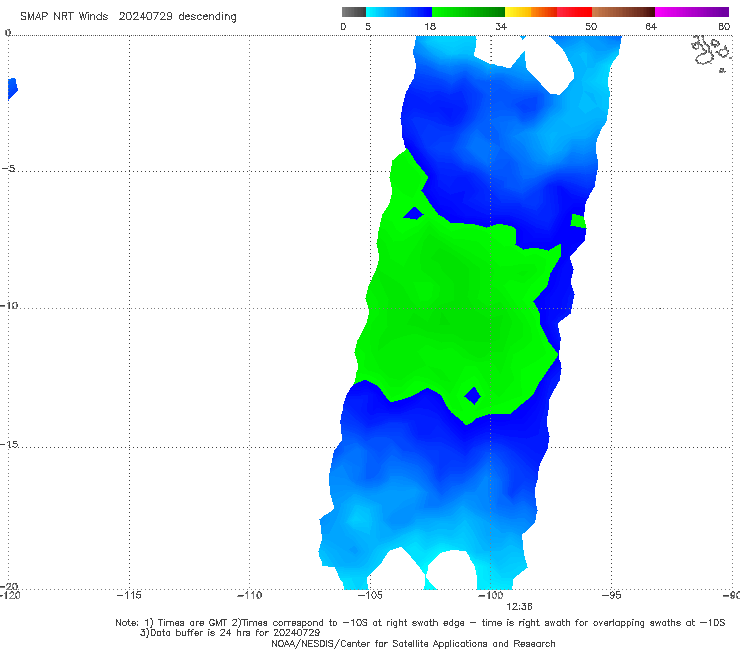Click the small blue fragment at the left map edge
Image resolution: width=740 pixels, height=650 pixels.
12,89
